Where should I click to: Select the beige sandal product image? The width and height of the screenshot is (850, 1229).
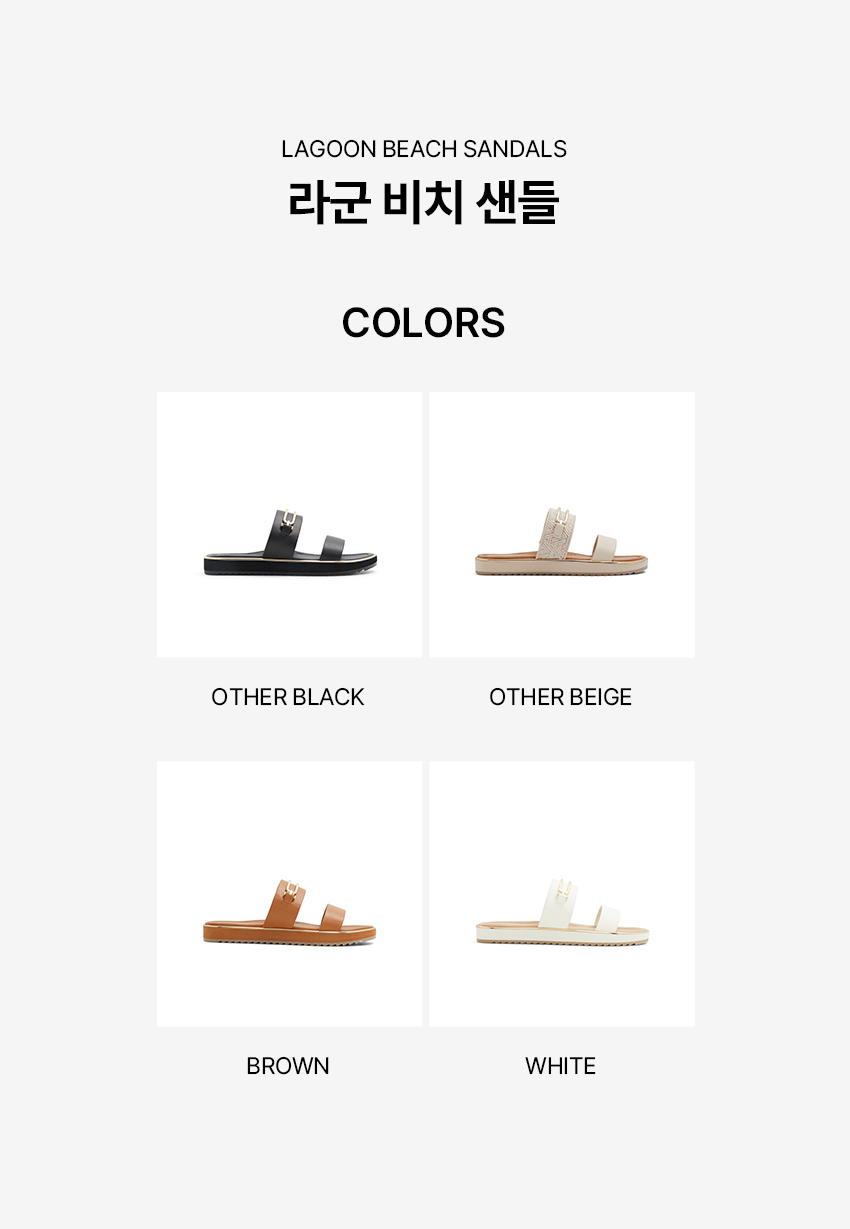pyautogui.click(x=562, y=524)
